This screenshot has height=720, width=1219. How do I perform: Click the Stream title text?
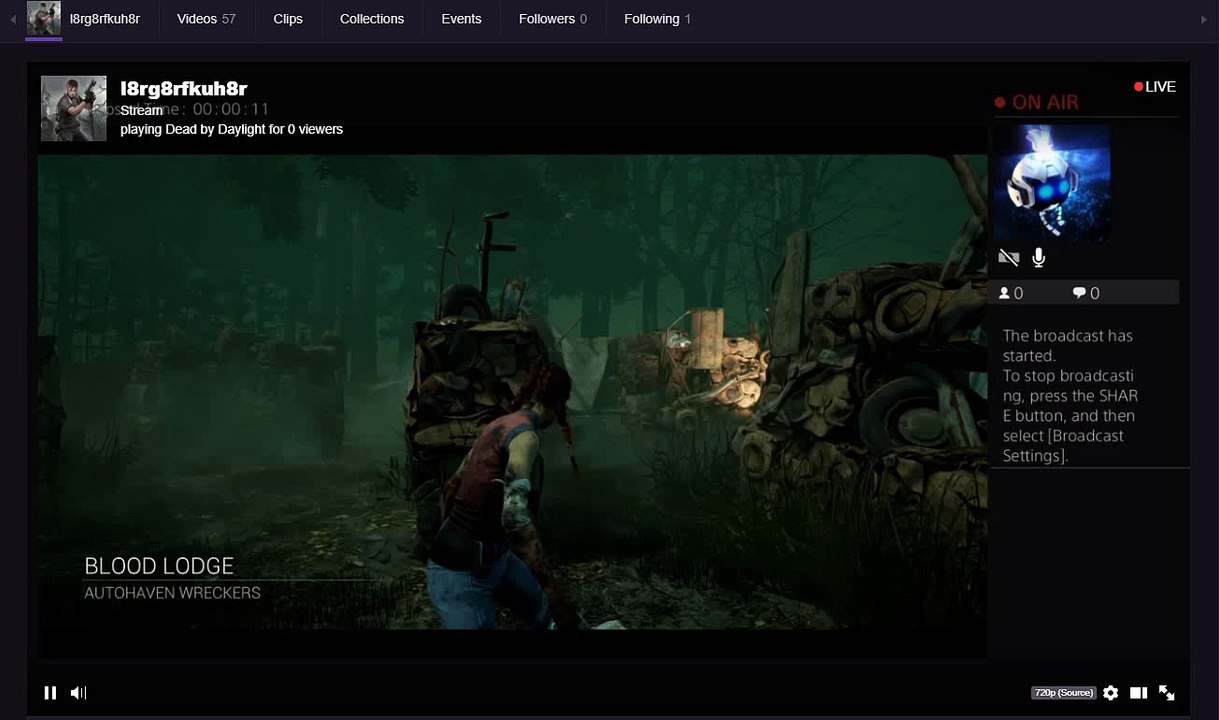(141, 110)
